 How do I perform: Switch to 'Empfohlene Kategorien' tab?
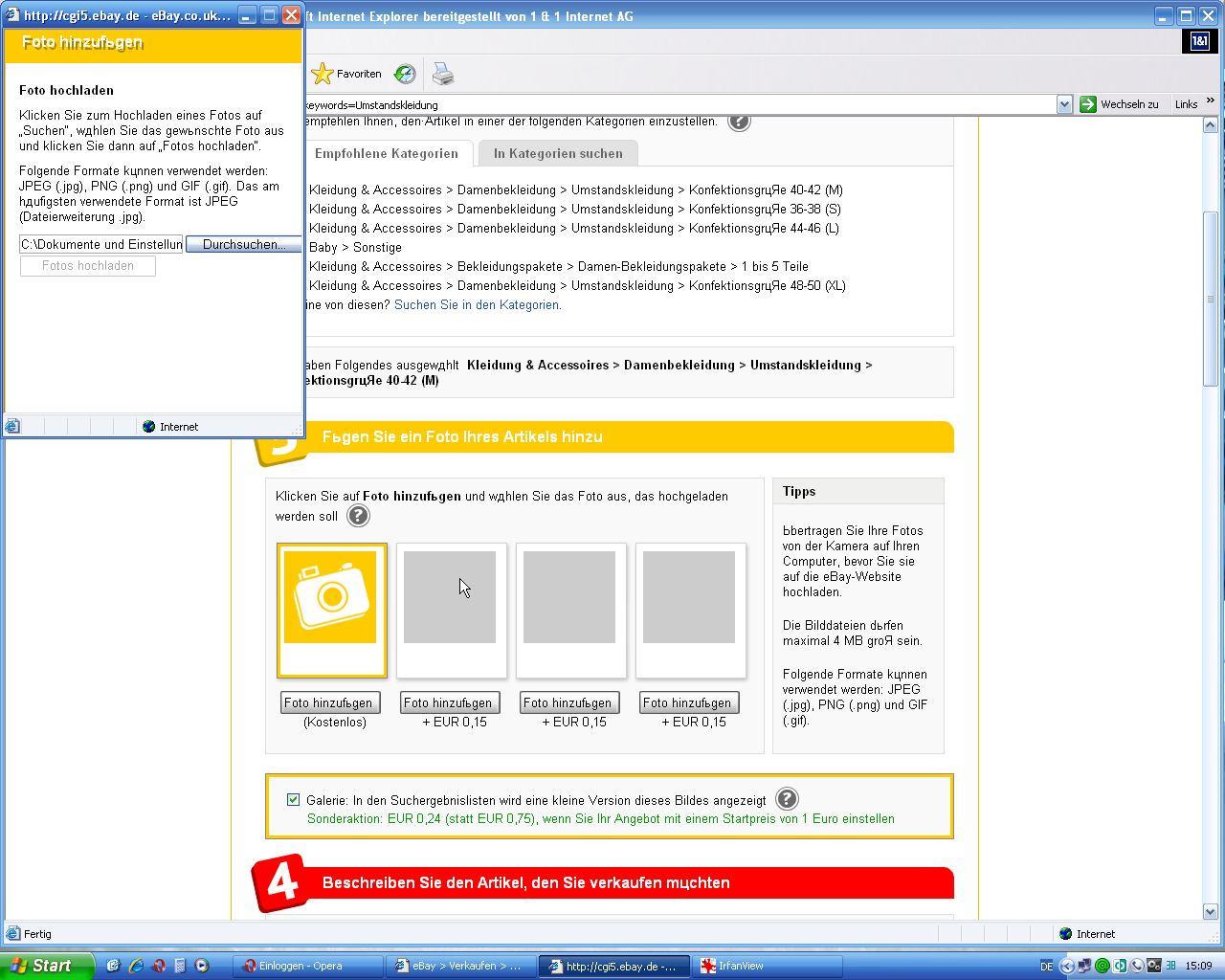(x=387, y=153)
